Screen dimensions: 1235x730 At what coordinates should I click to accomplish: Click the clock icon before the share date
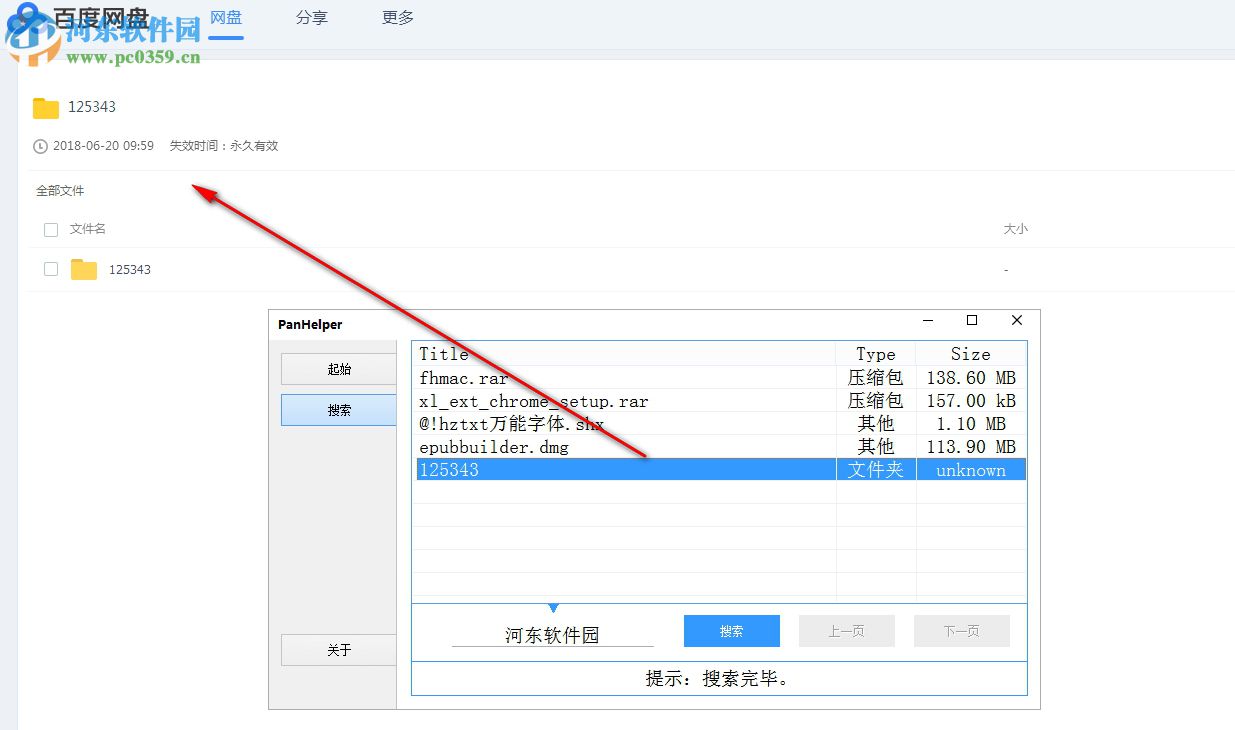click(x=39, y=146)
